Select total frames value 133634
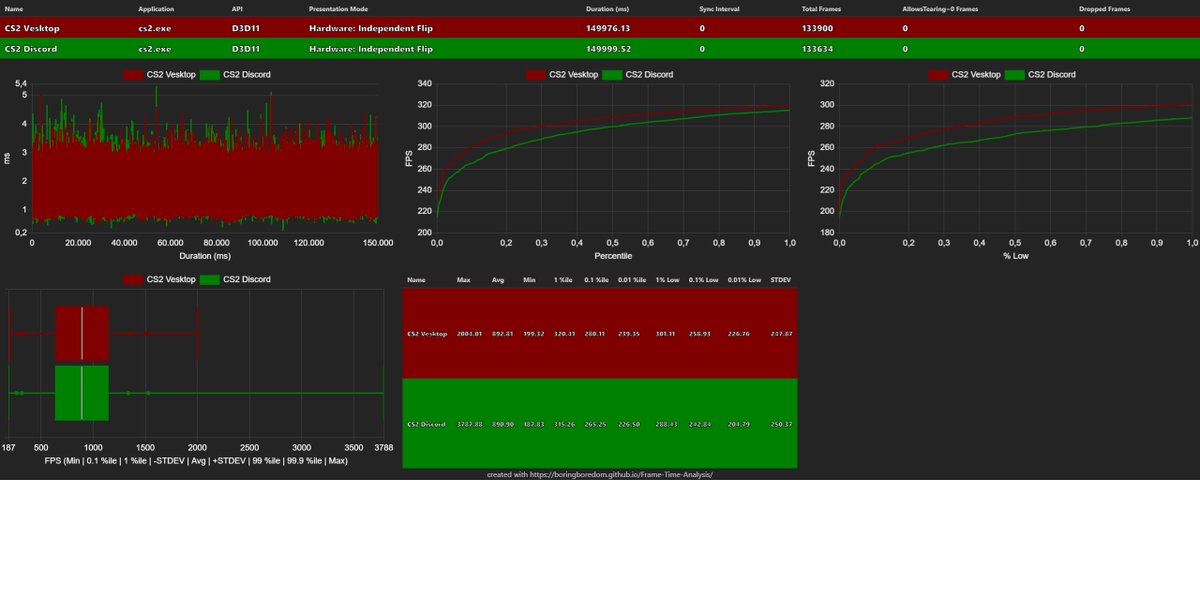Image resolution: width=1200 pixels, height=599 pixels. click(x=819, y=48)
